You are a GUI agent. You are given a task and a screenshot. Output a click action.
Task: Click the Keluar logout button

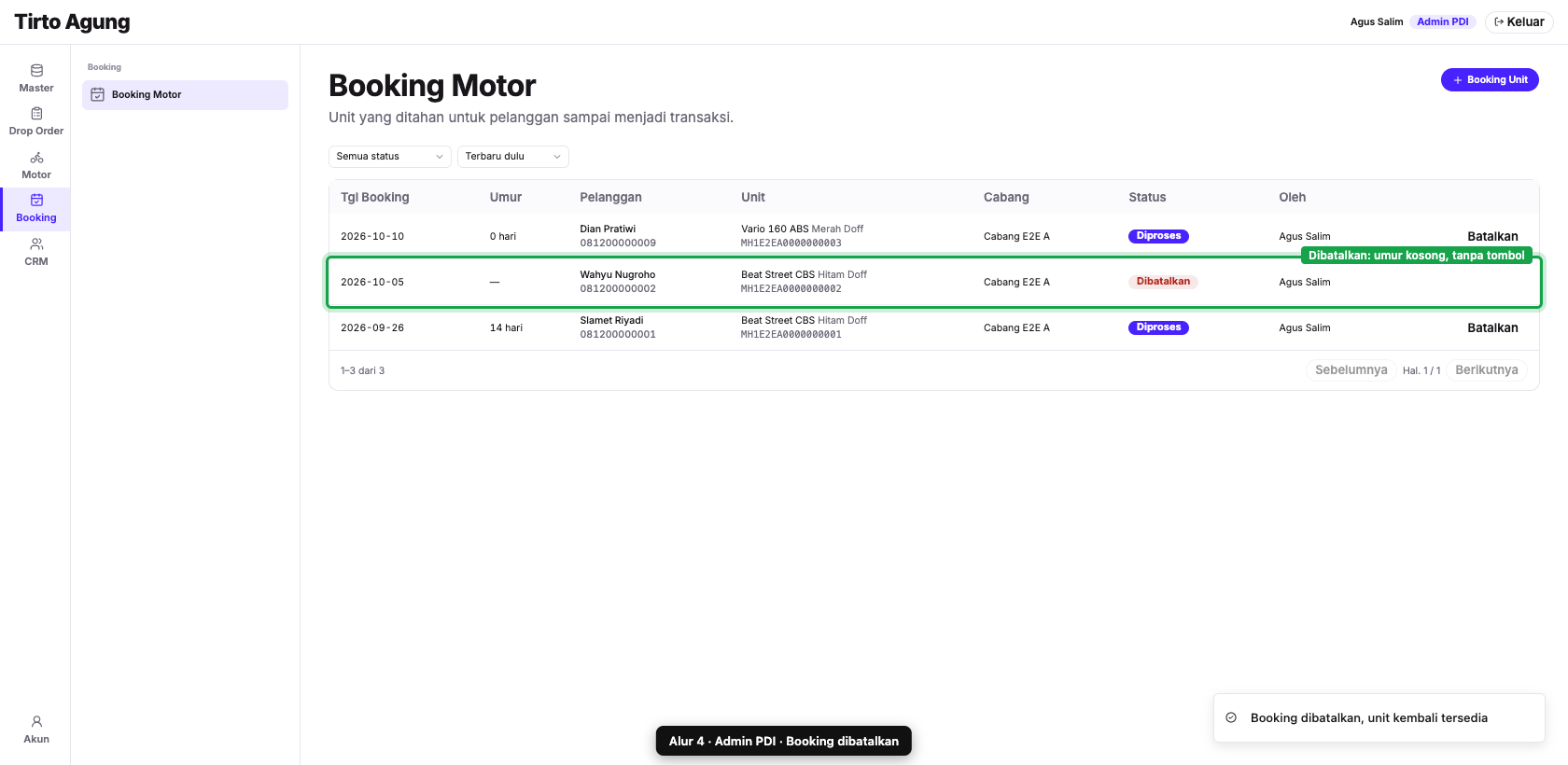coord(1519,21)
